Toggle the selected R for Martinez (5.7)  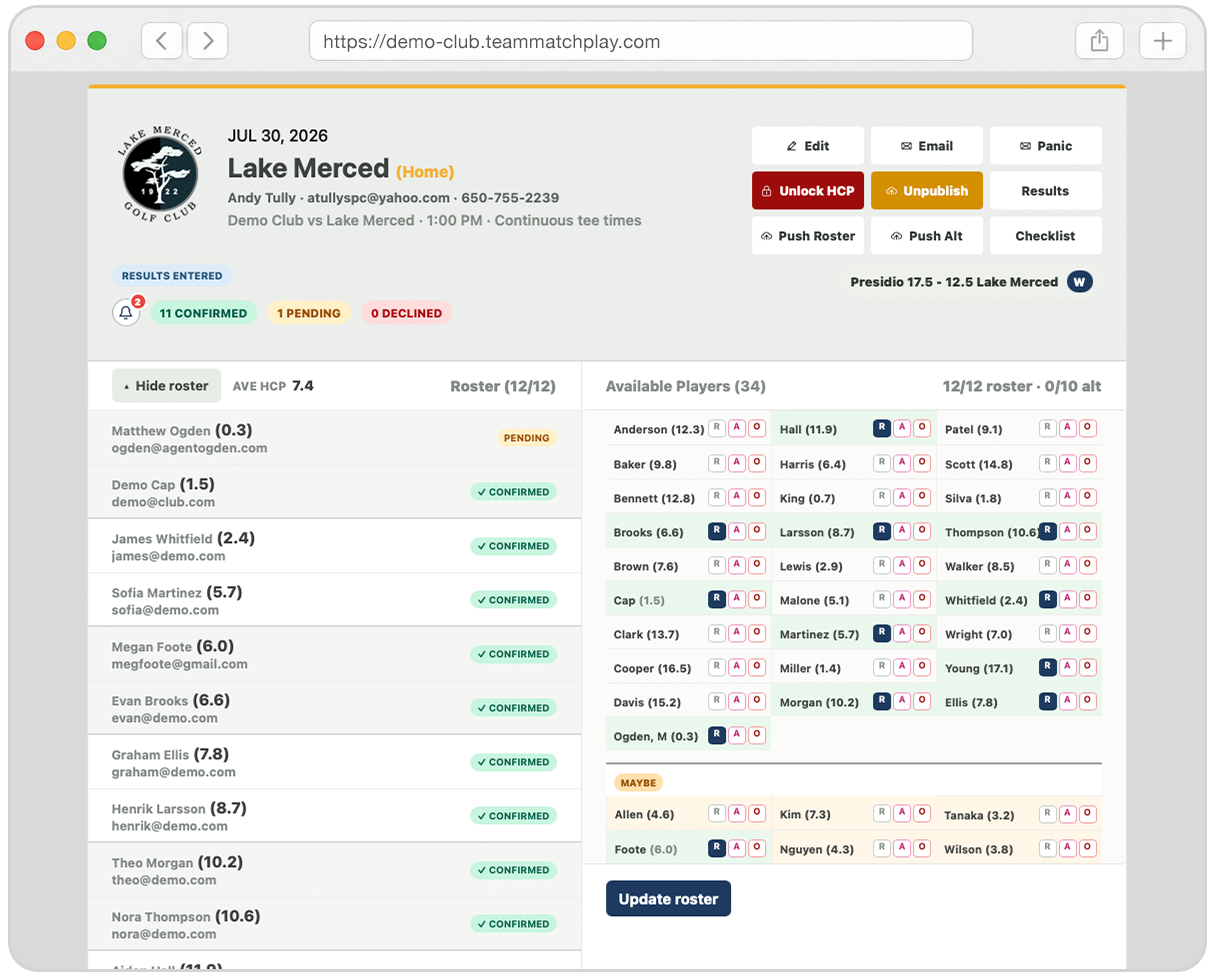point(882,633)
